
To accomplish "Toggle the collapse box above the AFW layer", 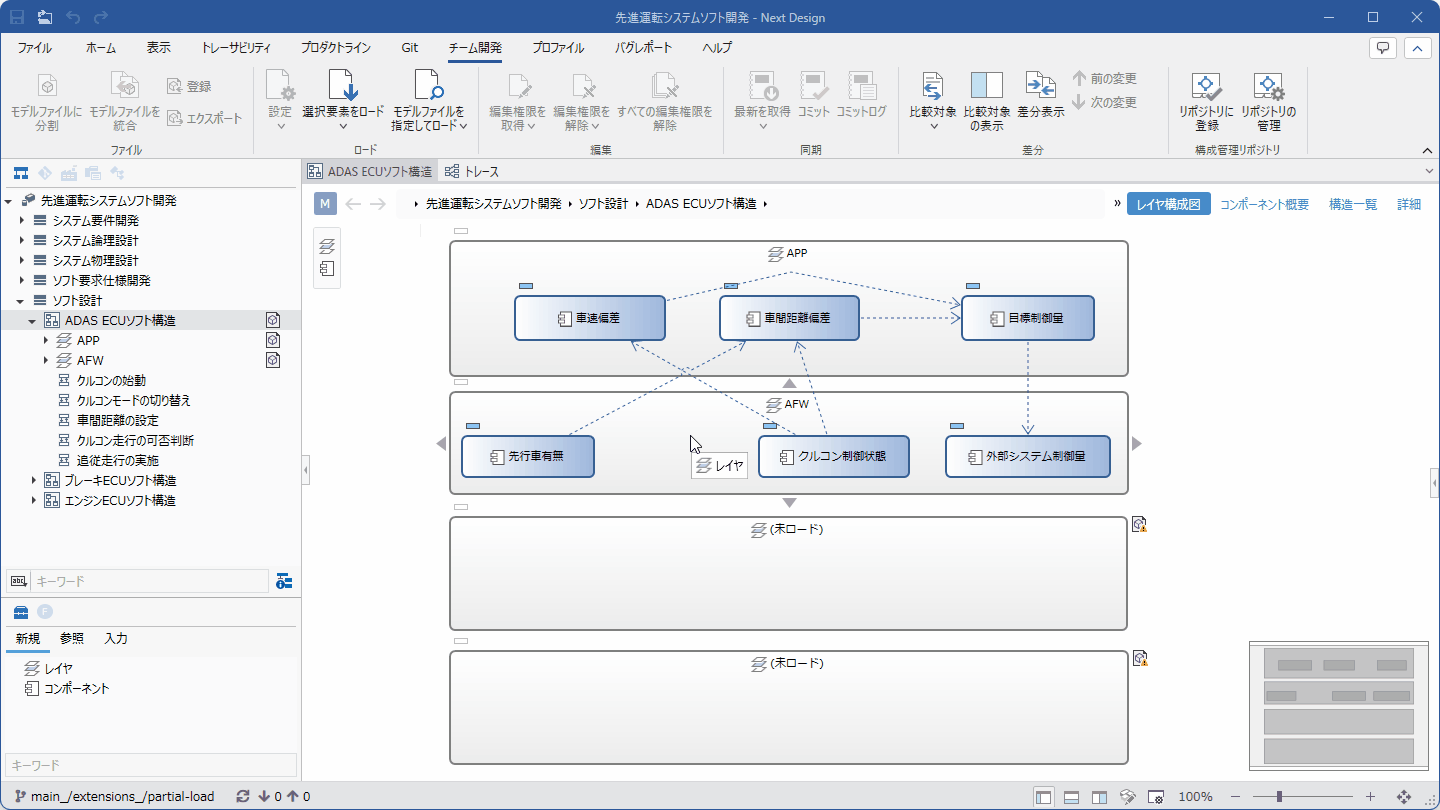I will (461, 382).
